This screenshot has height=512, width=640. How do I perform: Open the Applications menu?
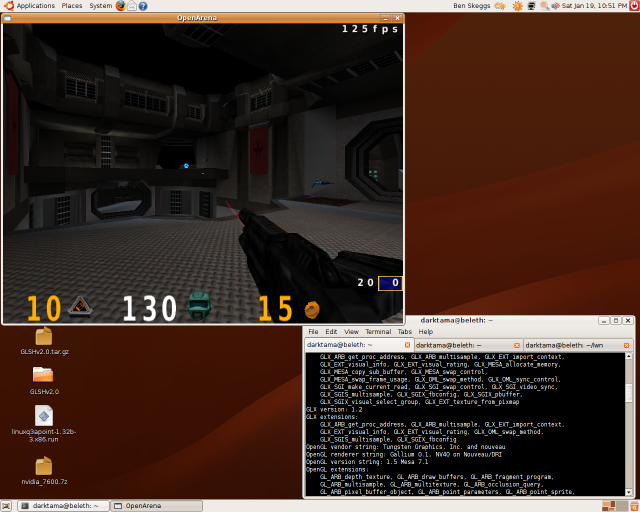(35, 6)
